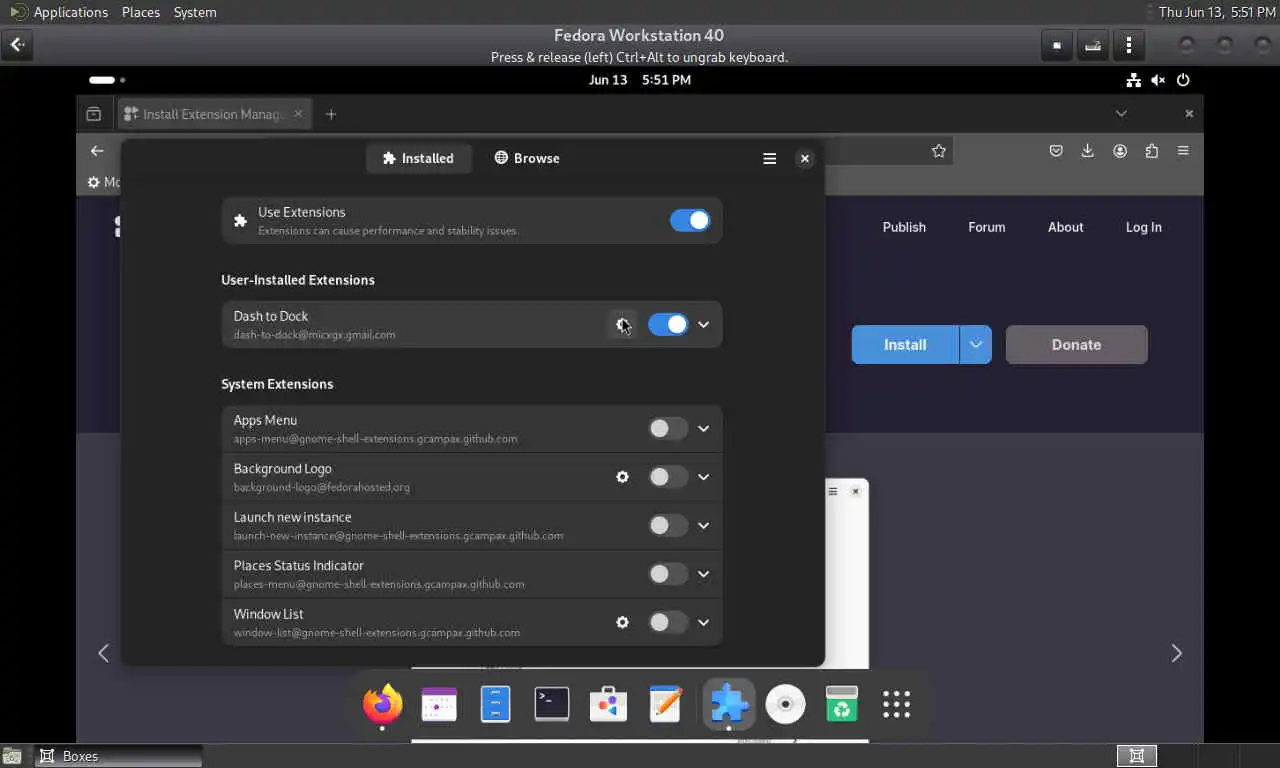Click the Pocket save icon in Firefox
The image size is (1280, 768).
(x=1056, y=151)
